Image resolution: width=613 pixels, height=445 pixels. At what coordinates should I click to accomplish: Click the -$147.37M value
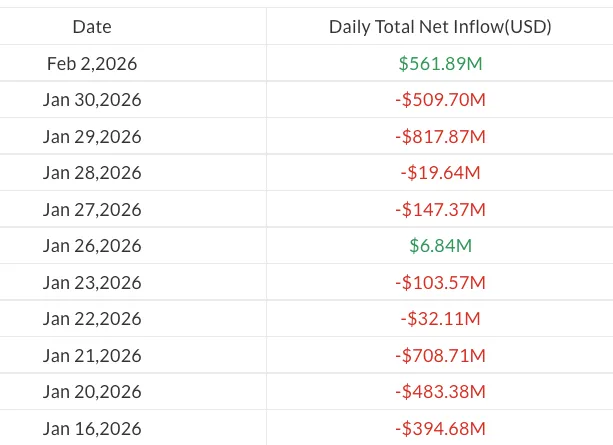[x=440, y=209]
